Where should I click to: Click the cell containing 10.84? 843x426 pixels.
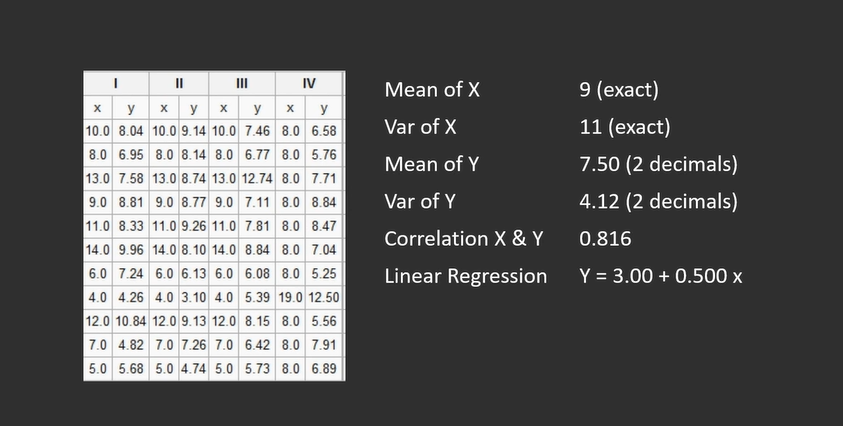pyautogui.click(x=131, y=321)
